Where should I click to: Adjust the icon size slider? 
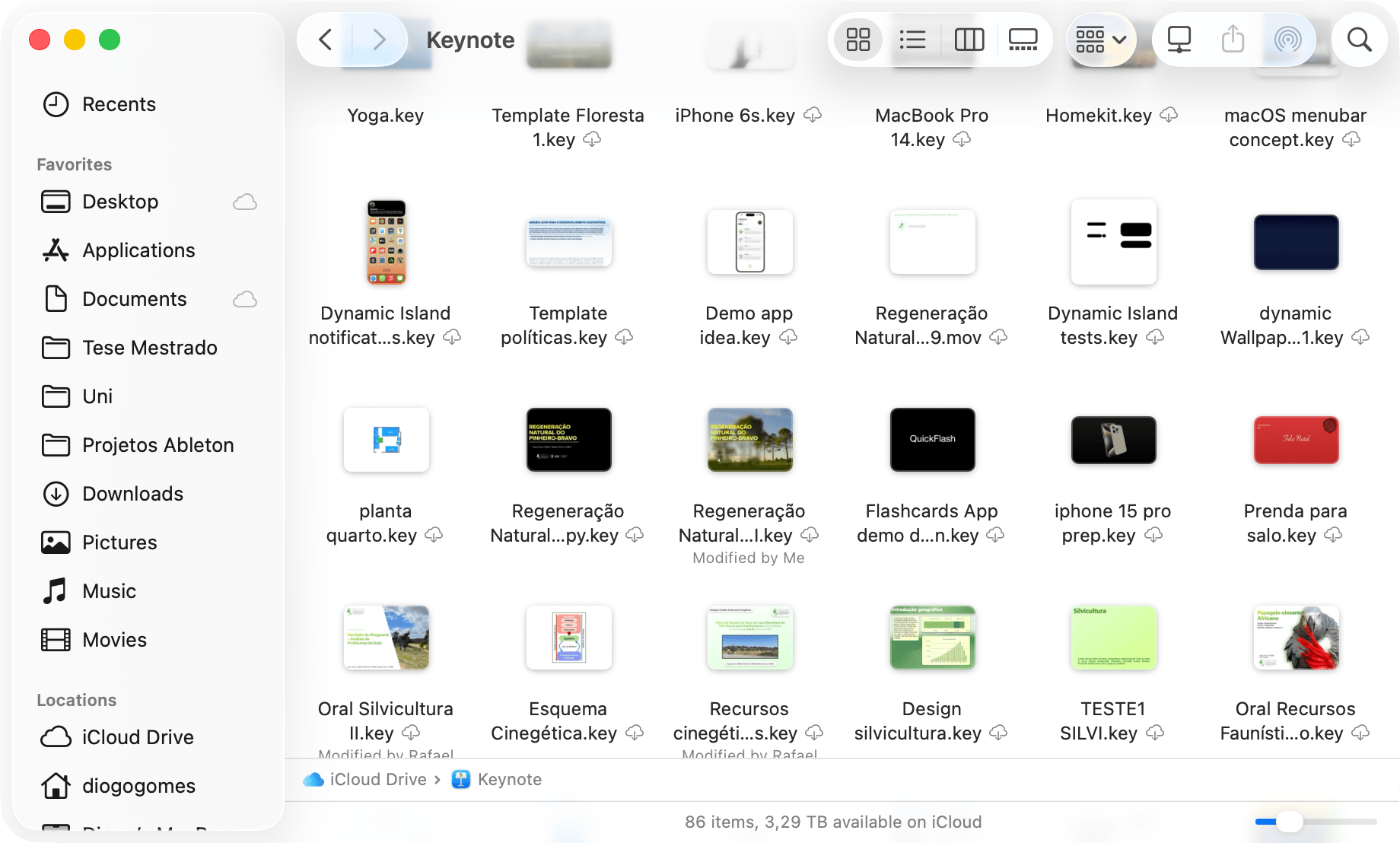coord(1289,822)
